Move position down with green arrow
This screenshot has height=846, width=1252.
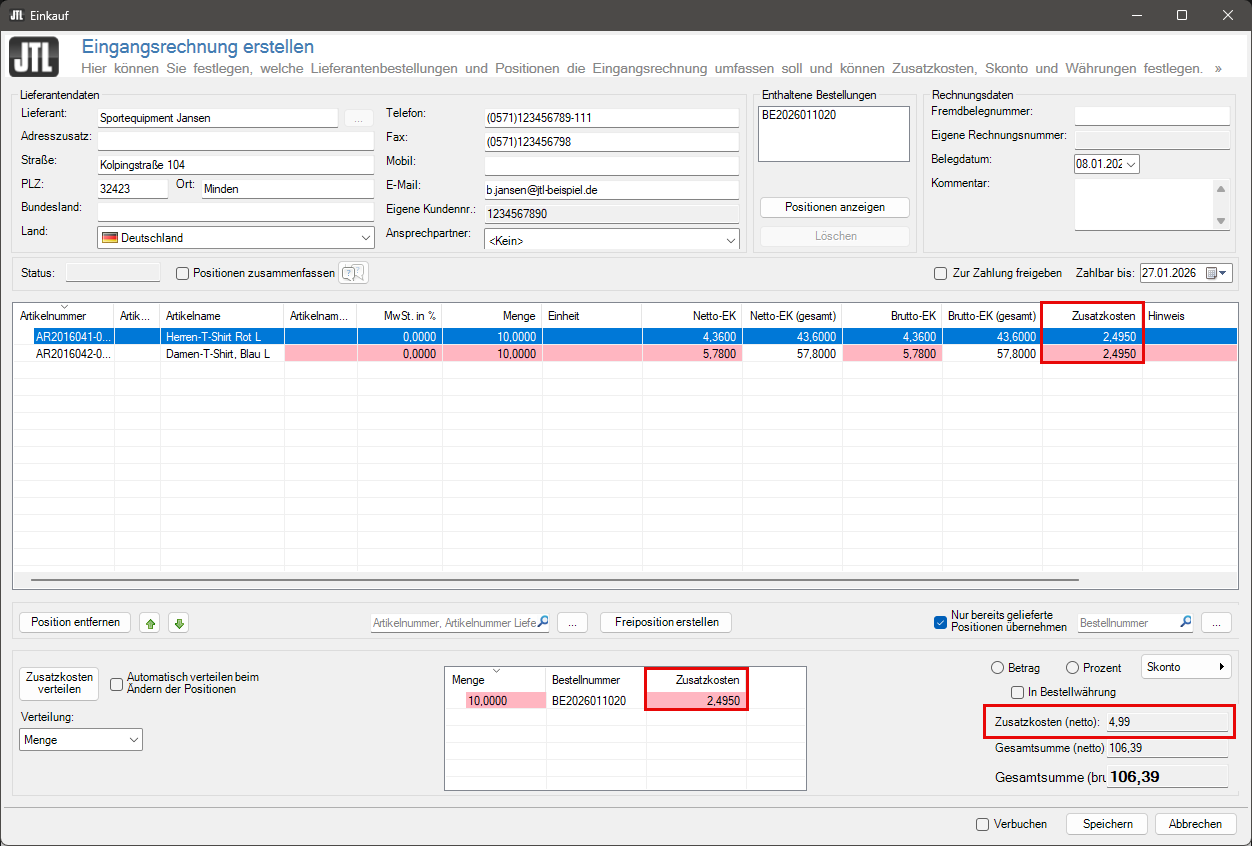pos(178,623)
